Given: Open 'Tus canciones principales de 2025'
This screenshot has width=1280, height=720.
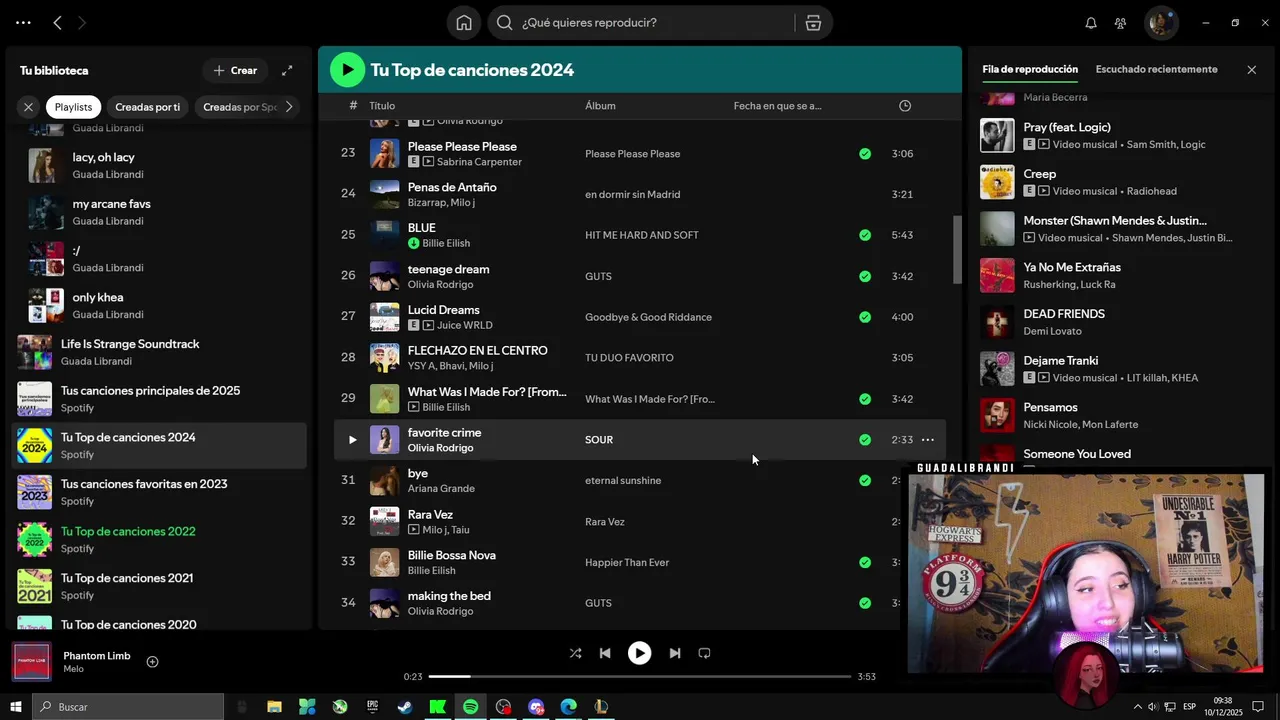Looking at the screenshot, I should pos(160,399).
